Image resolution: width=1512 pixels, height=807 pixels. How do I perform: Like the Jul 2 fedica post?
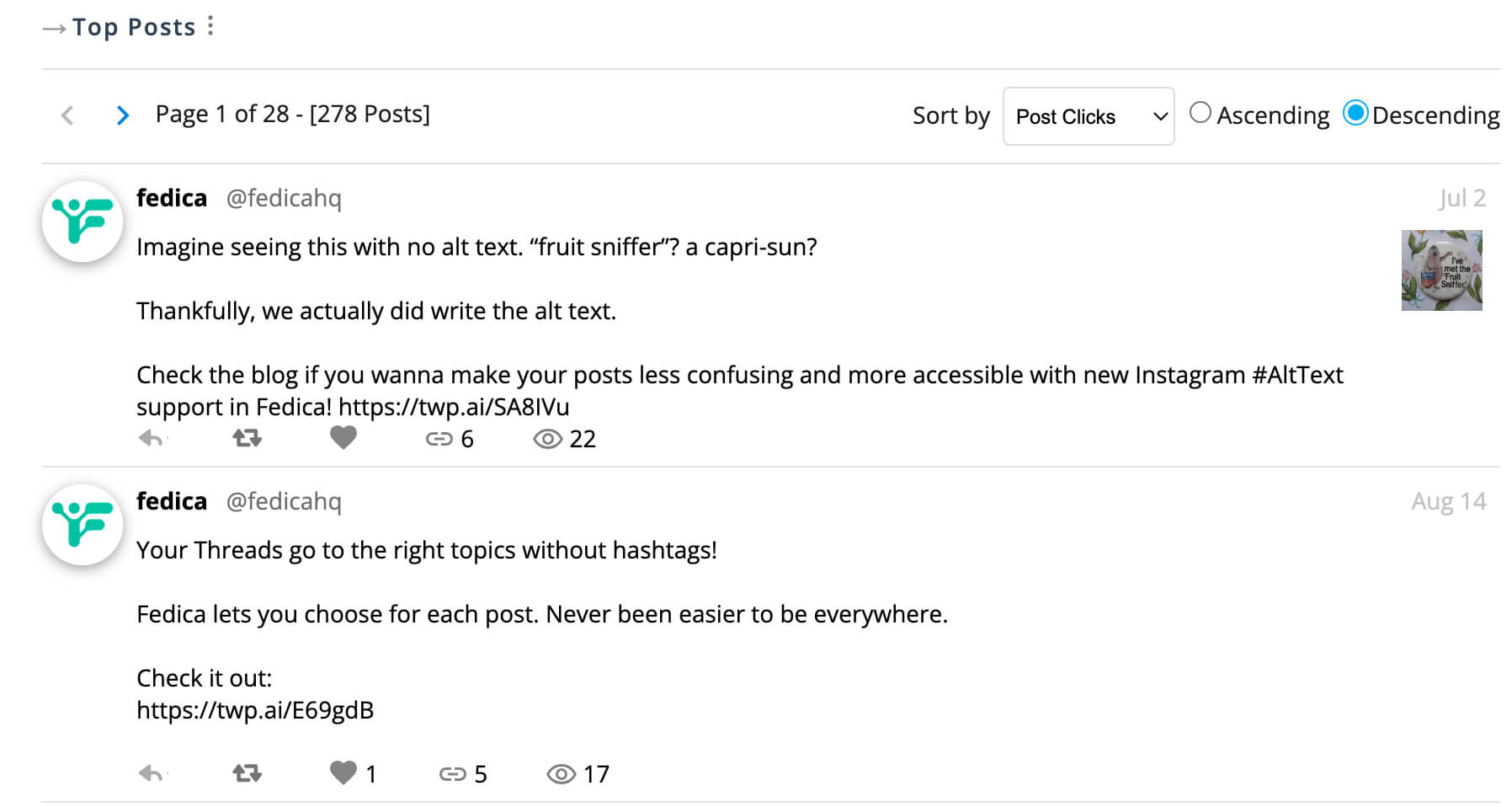343,438
